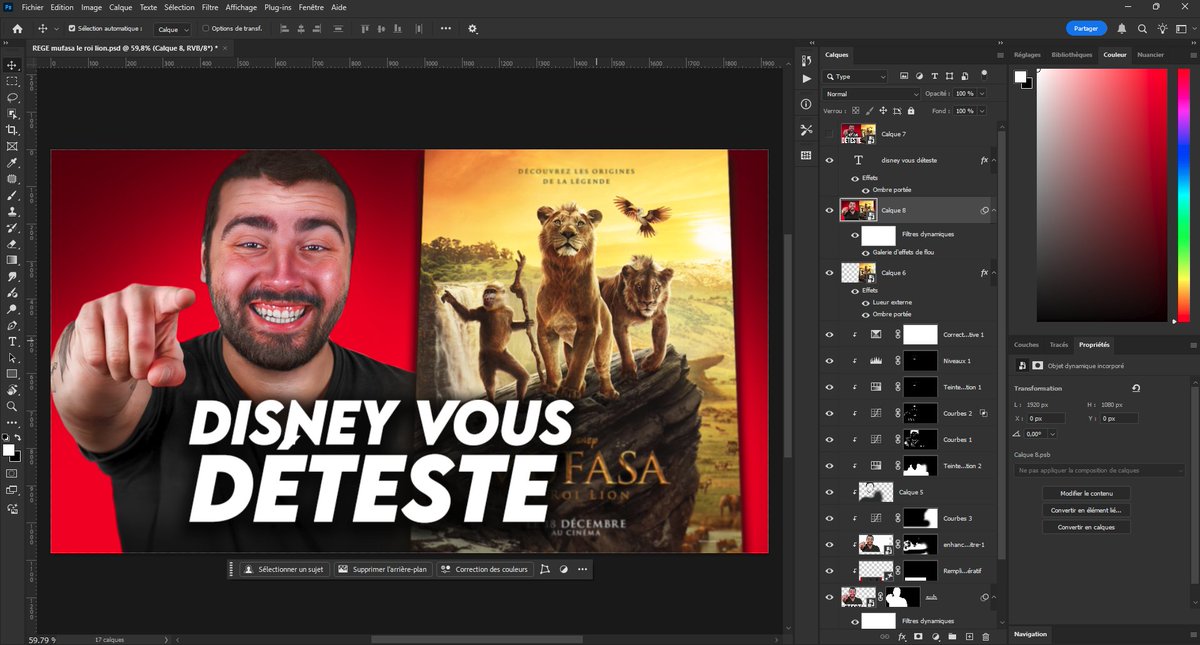Open the Fenêtre menu
Viewport: 1200px width, 645px height.
tap(311, 7)
